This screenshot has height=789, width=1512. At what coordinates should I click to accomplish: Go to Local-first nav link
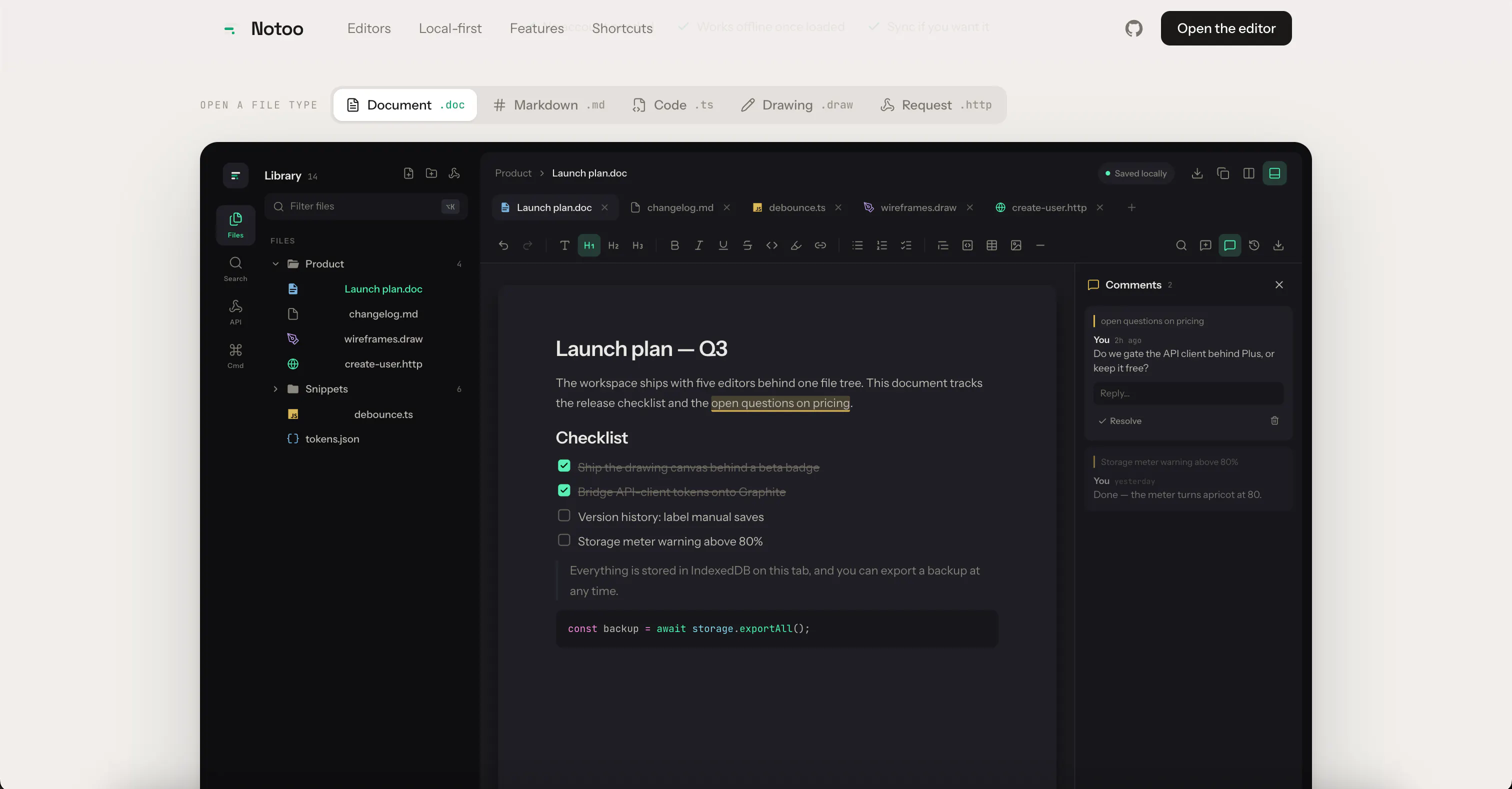coord(449,28)
